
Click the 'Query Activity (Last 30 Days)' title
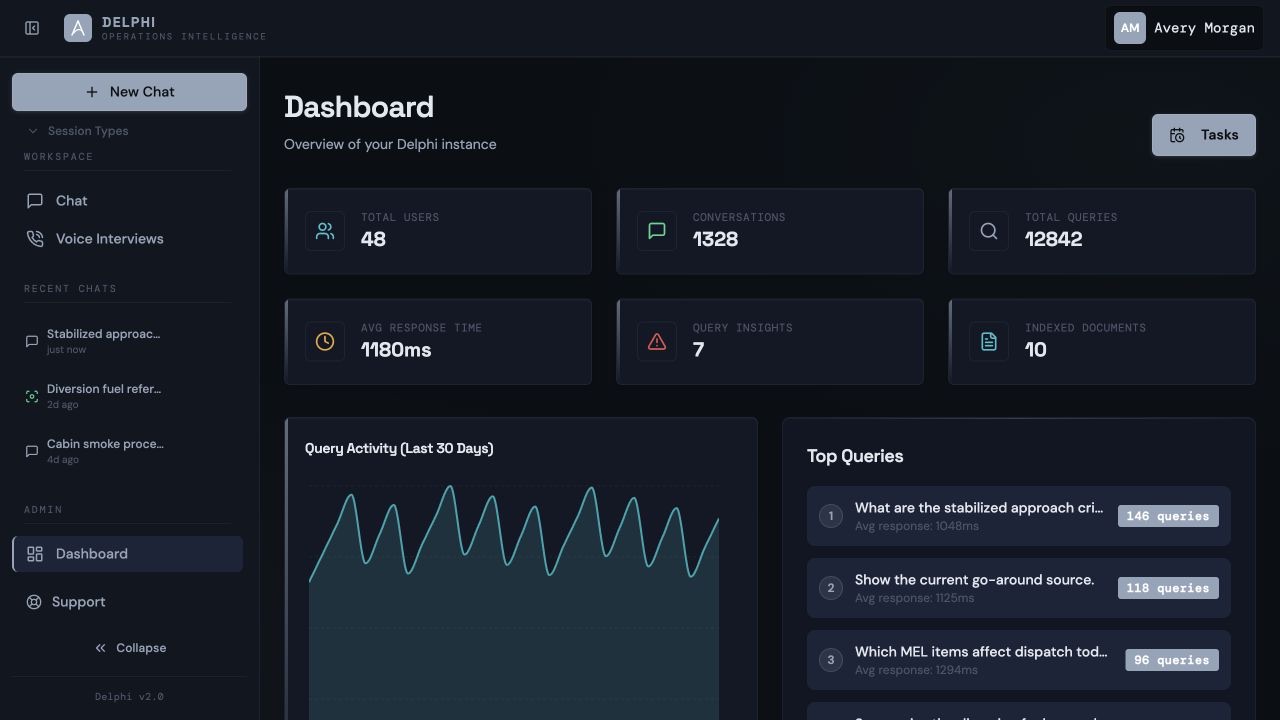coord(399,448)
